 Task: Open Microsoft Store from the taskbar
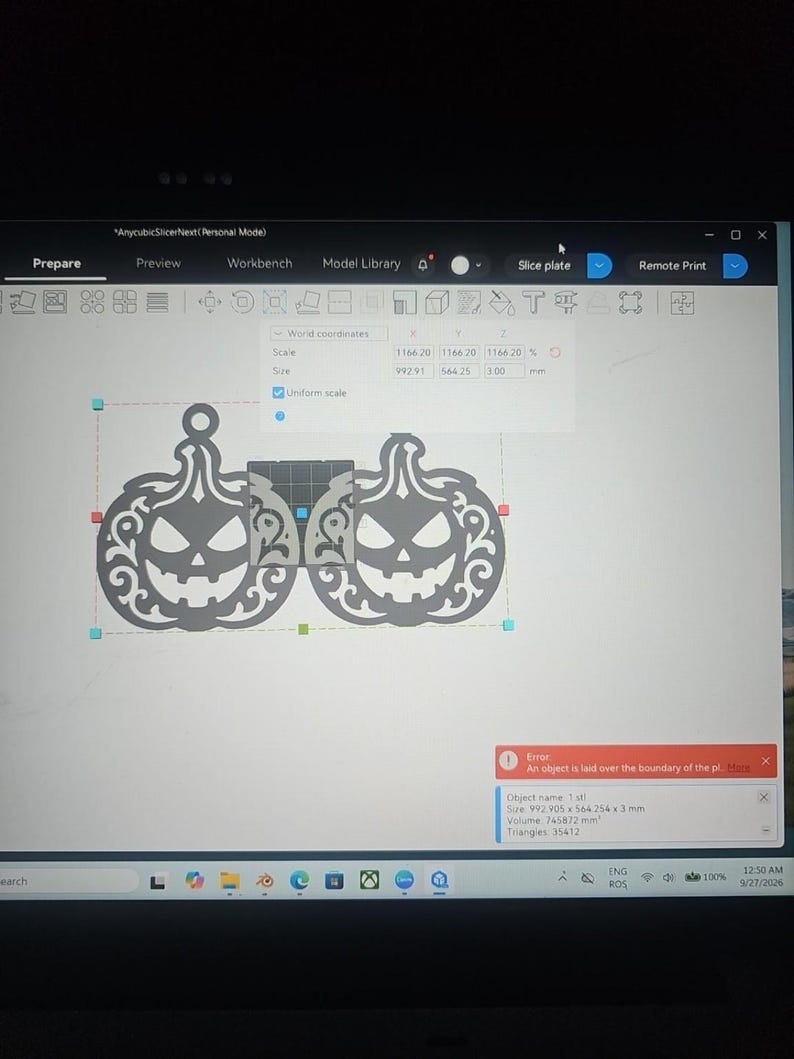pyautogui.click(x=334, y=880)
